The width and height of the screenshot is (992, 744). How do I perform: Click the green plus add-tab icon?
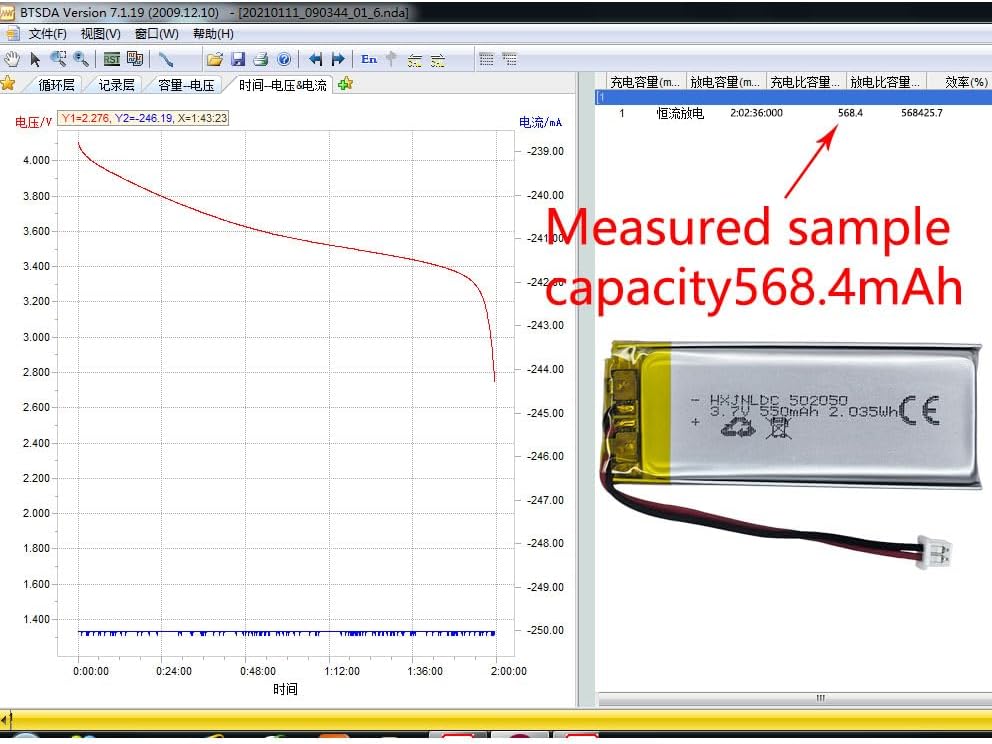click(x=345, y=84)
